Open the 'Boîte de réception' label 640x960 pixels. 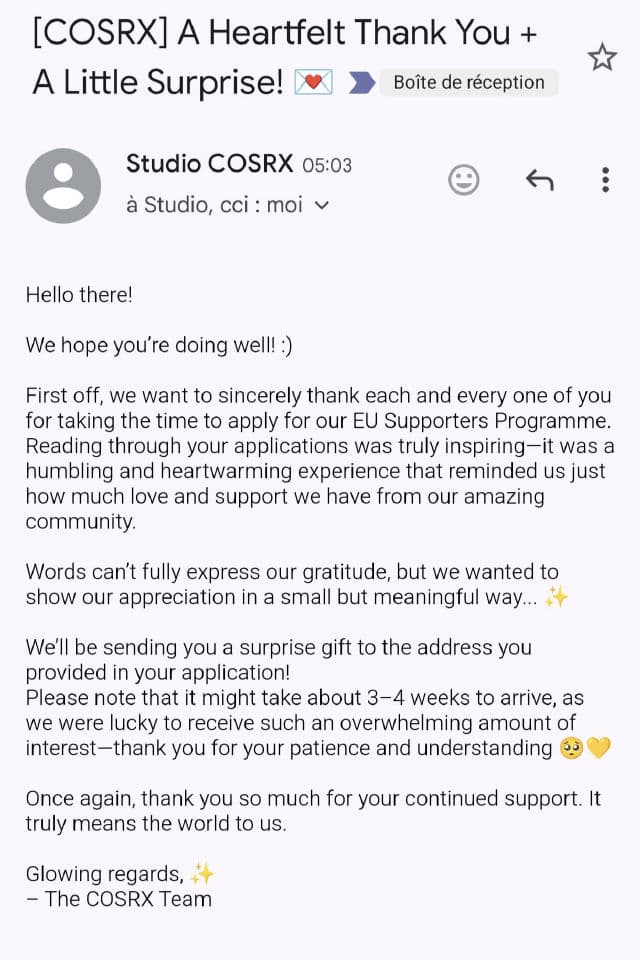tap(467, 83)
